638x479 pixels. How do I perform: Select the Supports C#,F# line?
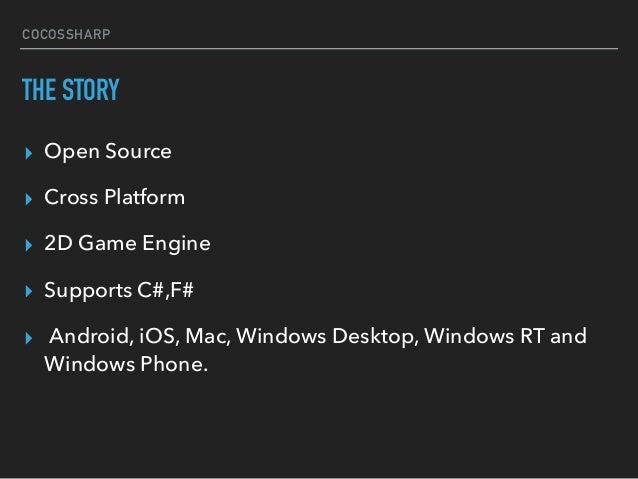119,290
